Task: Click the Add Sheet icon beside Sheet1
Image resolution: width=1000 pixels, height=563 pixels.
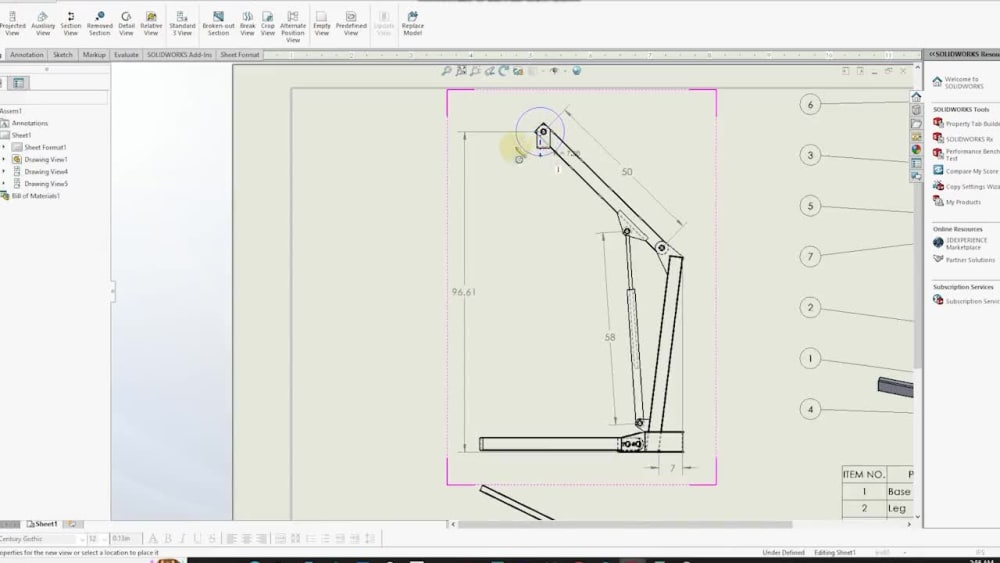Action: [x=72, y=524]
